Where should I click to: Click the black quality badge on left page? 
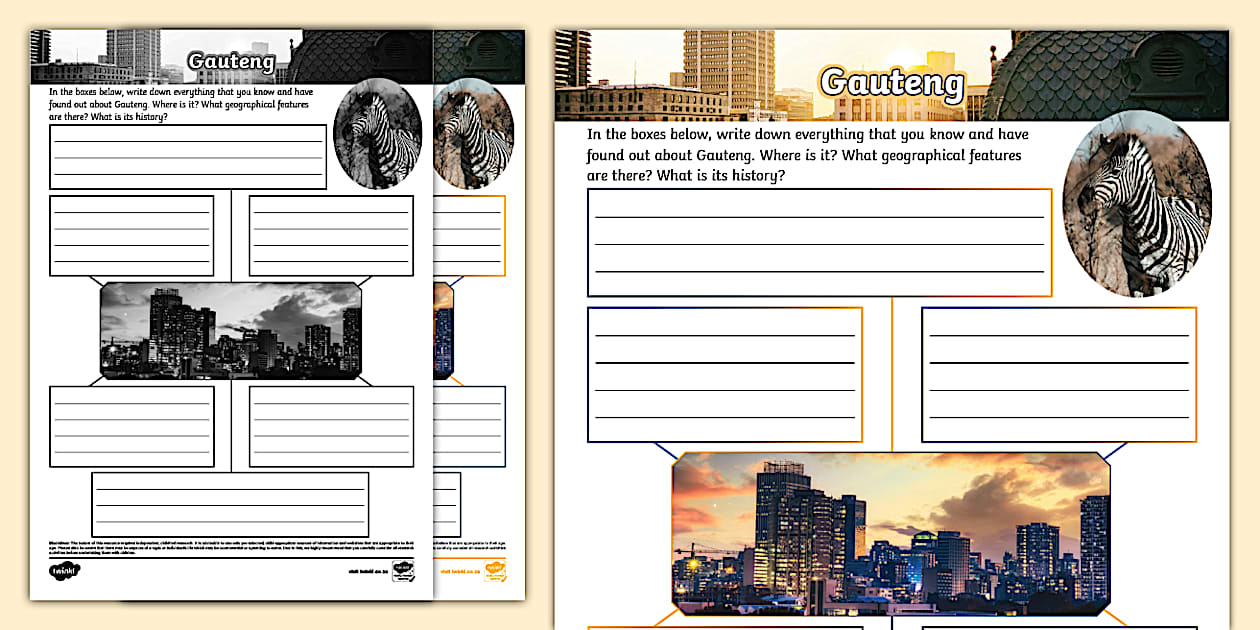[402, 572]
